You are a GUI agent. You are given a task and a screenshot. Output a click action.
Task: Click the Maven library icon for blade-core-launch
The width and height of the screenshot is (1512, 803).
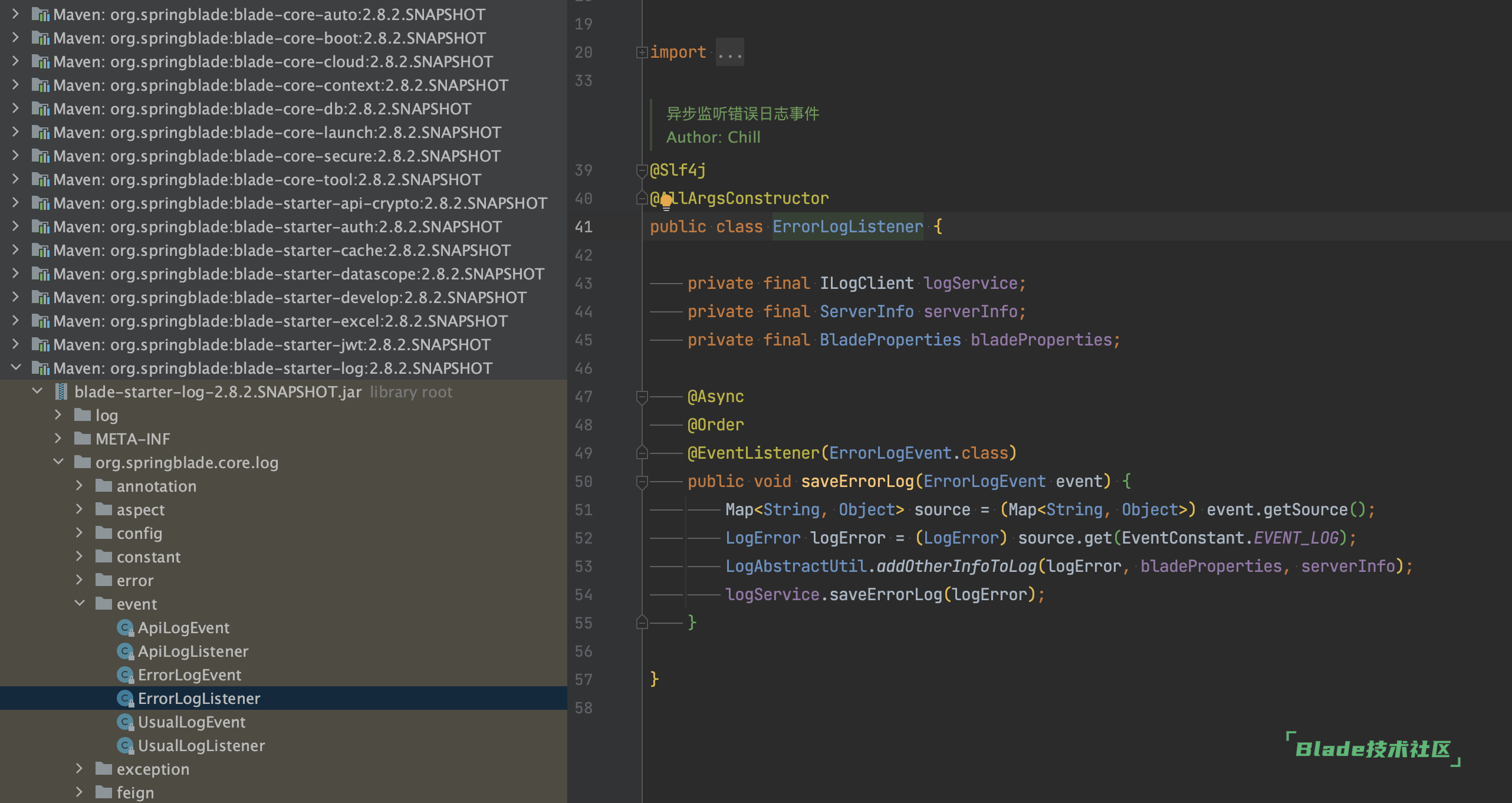coord(40,132)
